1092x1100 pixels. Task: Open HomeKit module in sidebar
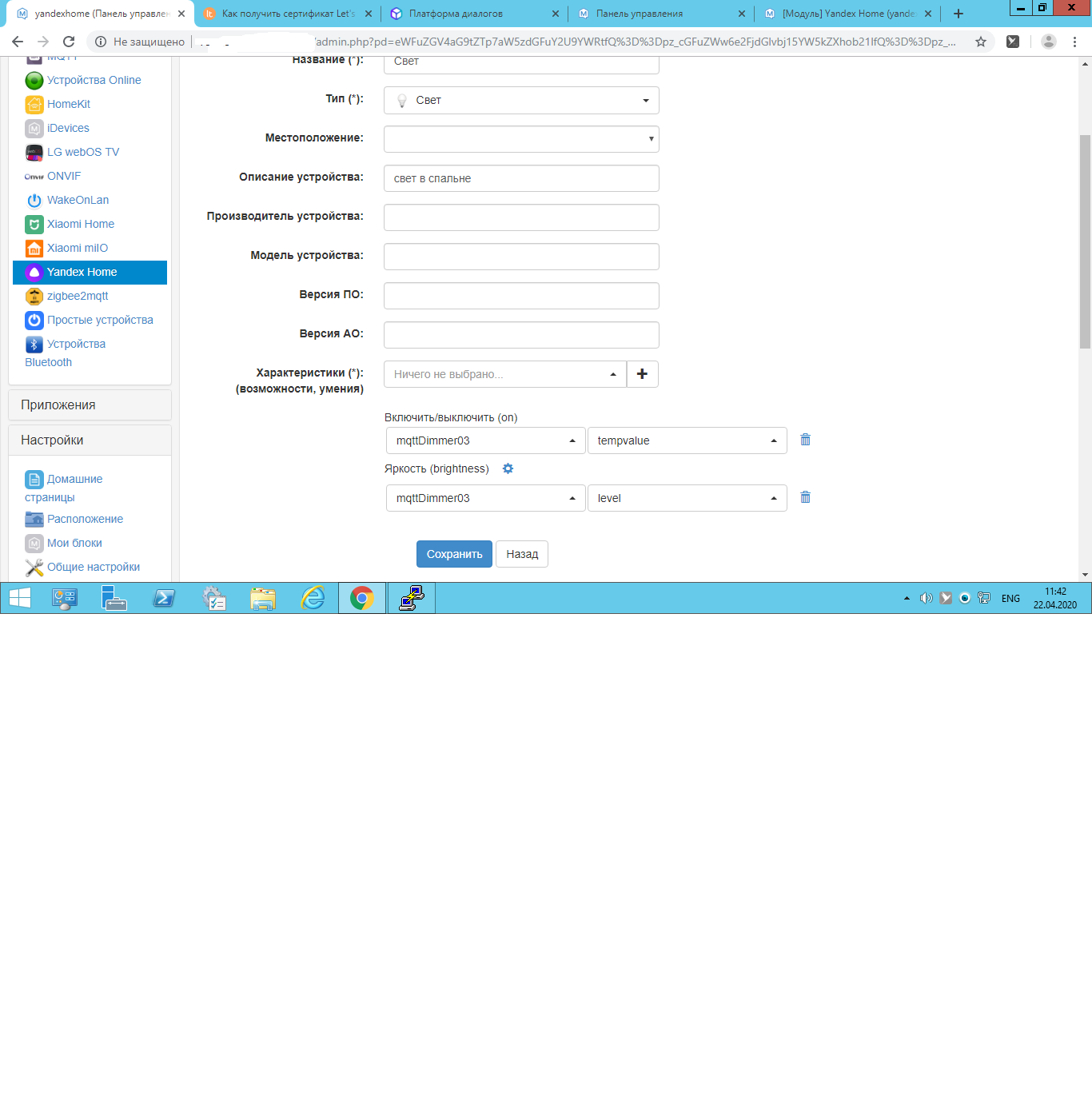click(68, 104)
